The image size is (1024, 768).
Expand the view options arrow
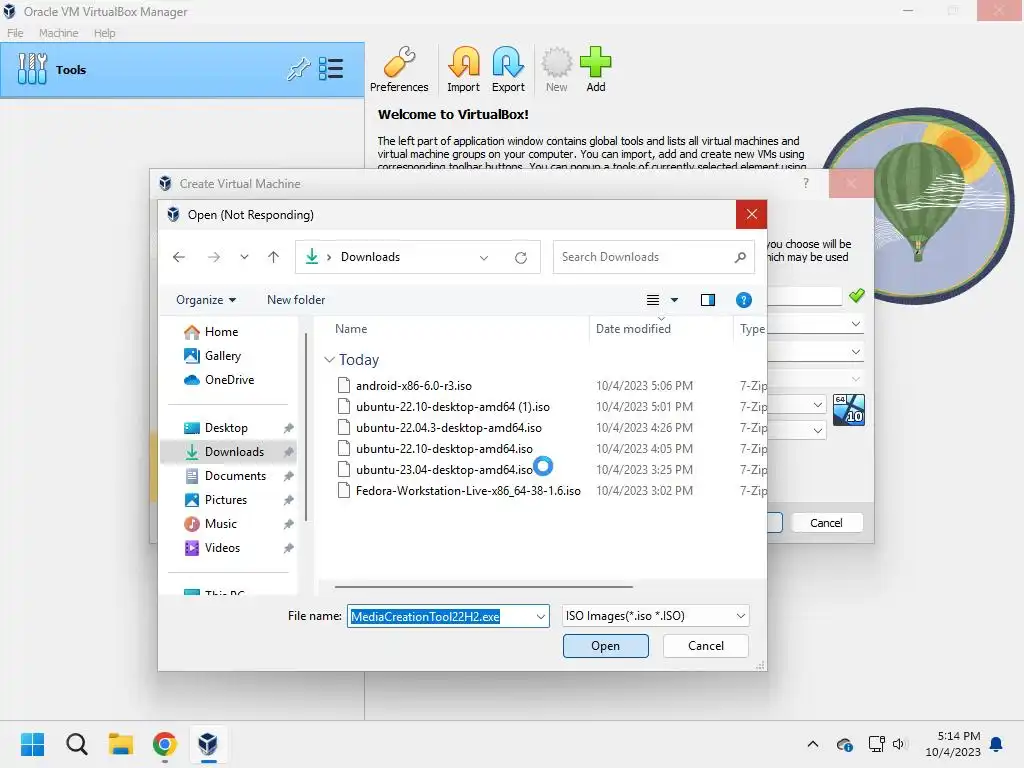[675, 300]
